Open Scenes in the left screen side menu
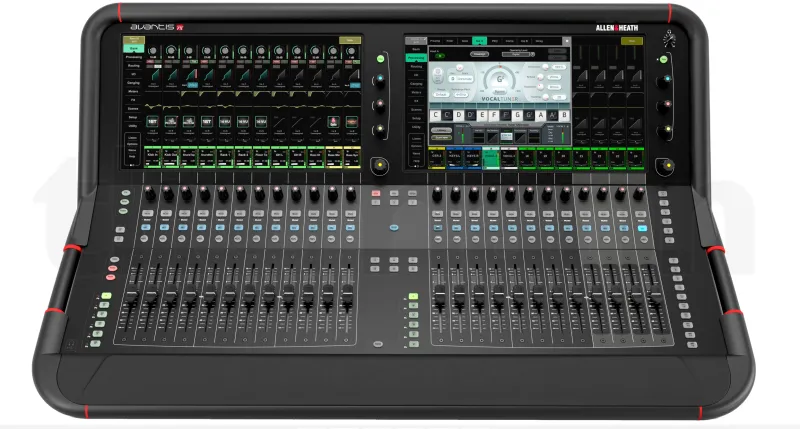Screen dimensions: 800x429 pyautogui.click(x=133, y=109)
